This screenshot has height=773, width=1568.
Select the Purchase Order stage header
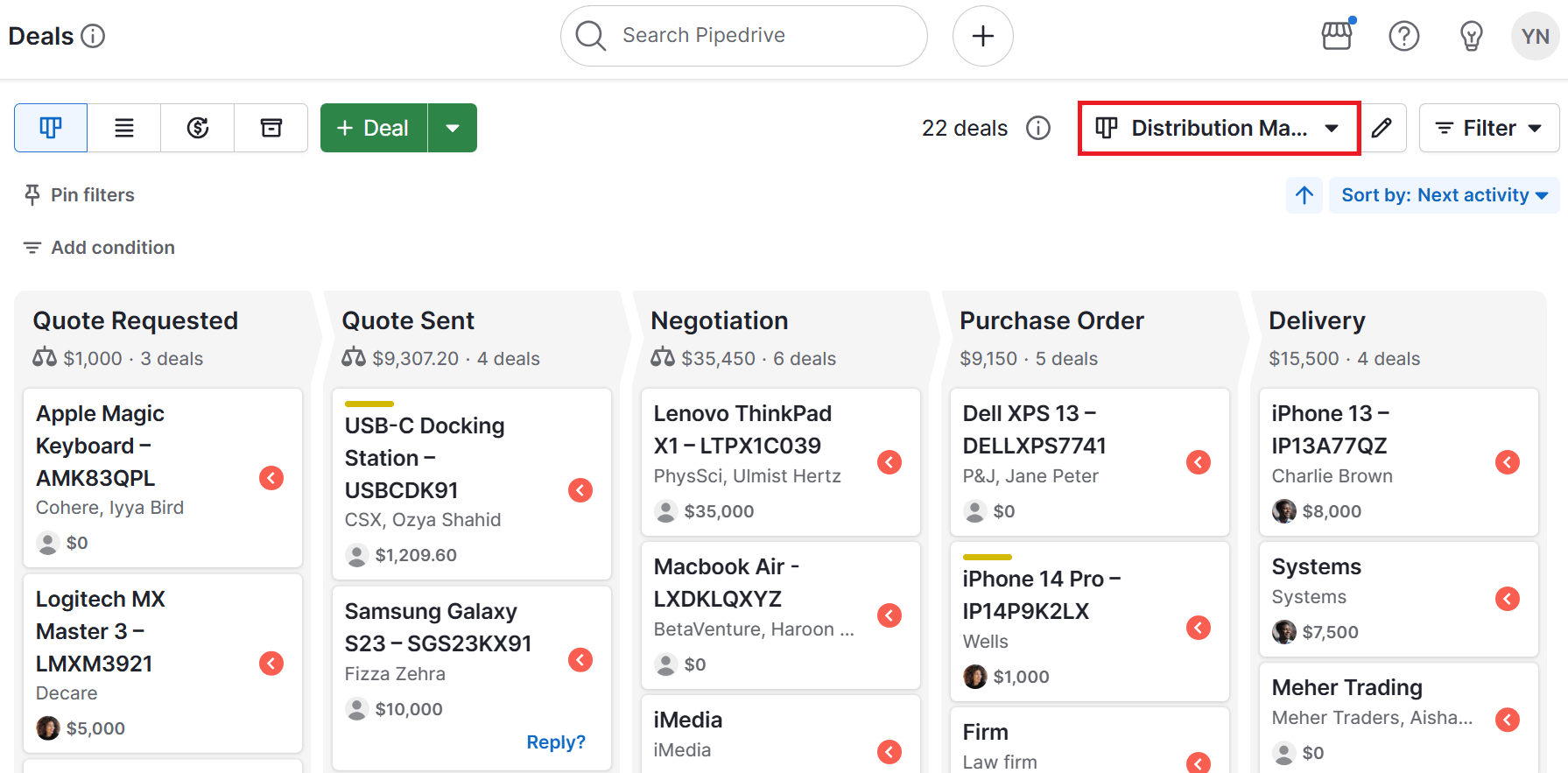pyautogui.click(x=1051, y=320)
